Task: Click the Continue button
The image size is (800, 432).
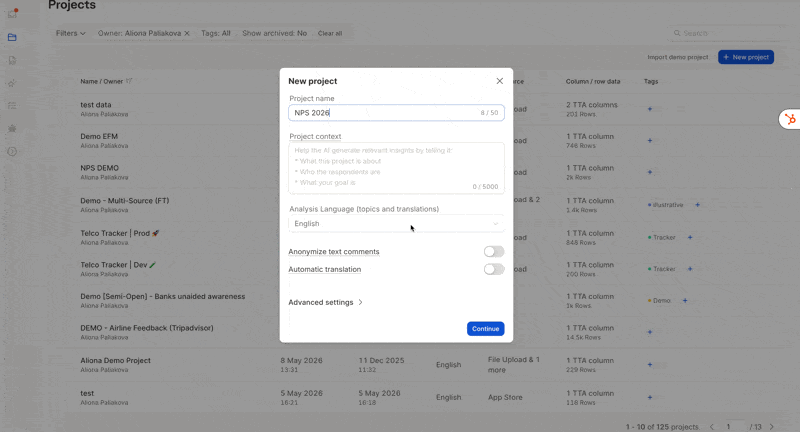Action: click(x=485, y=329)
